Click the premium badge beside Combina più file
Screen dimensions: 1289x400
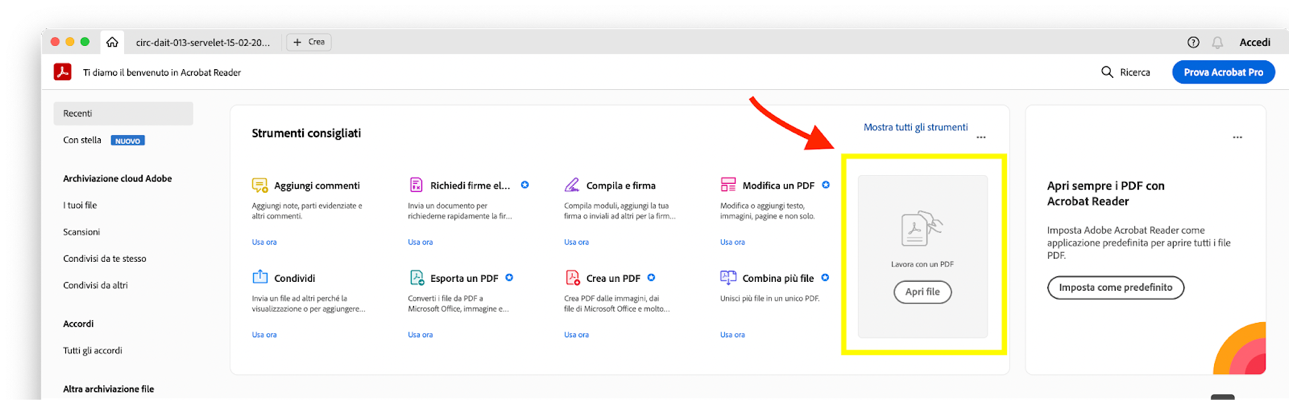coord(825,277)
